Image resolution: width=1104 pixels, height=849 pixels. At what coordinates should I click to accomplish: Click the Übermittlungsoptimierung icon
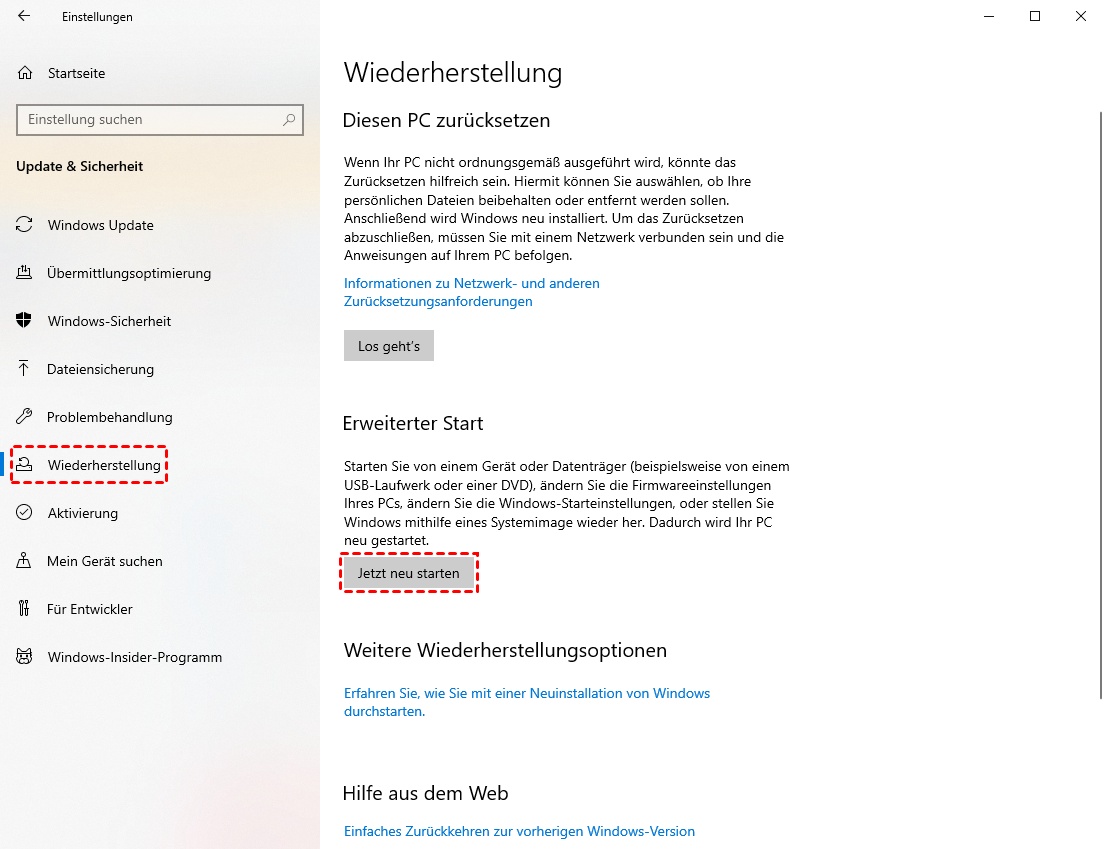24,272
